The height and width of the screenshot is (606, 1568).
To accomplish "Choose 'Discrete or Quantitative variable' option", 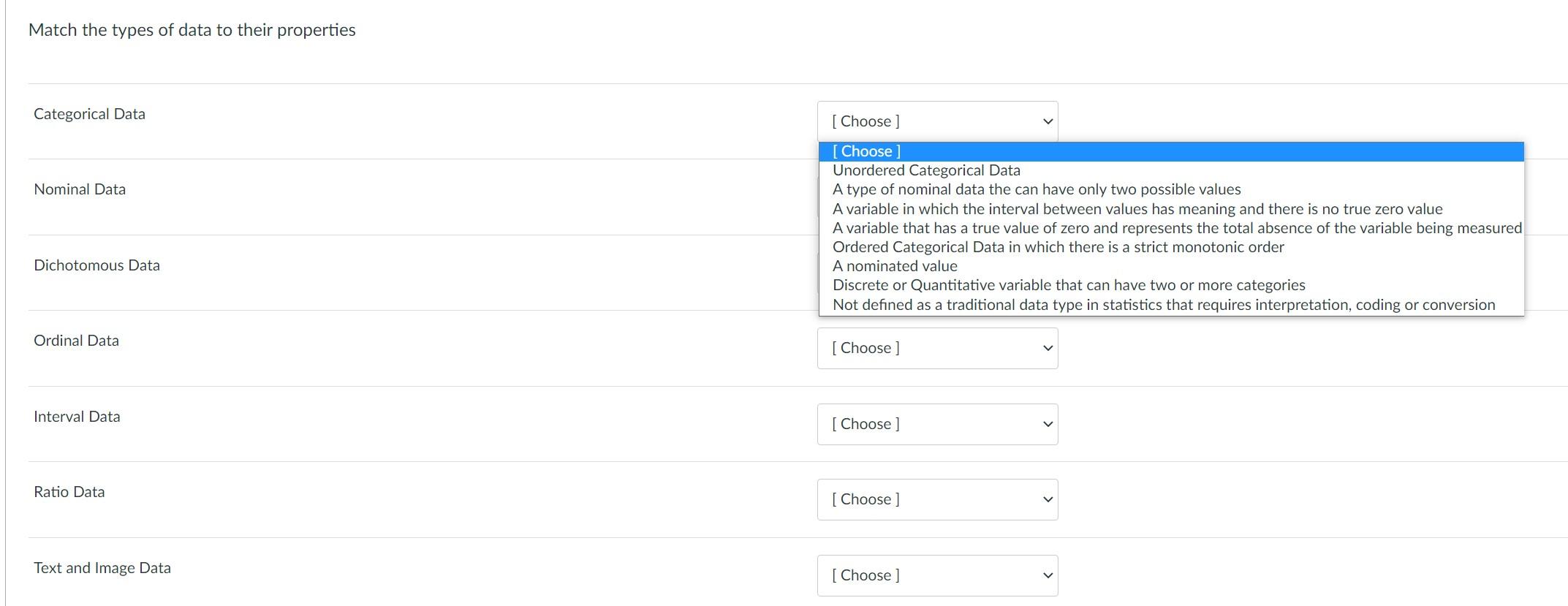I will [x=1171, y=285].
